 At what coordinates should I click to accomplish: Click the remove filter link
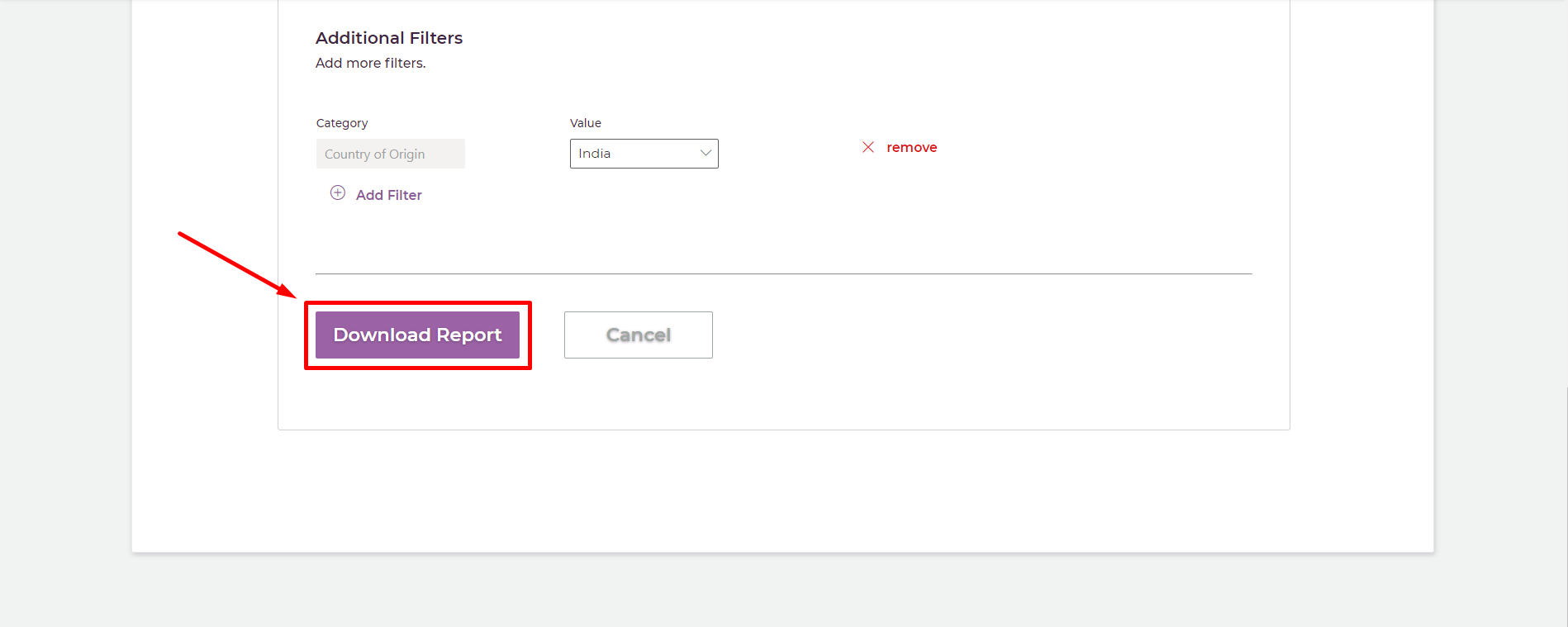(912, 147)
